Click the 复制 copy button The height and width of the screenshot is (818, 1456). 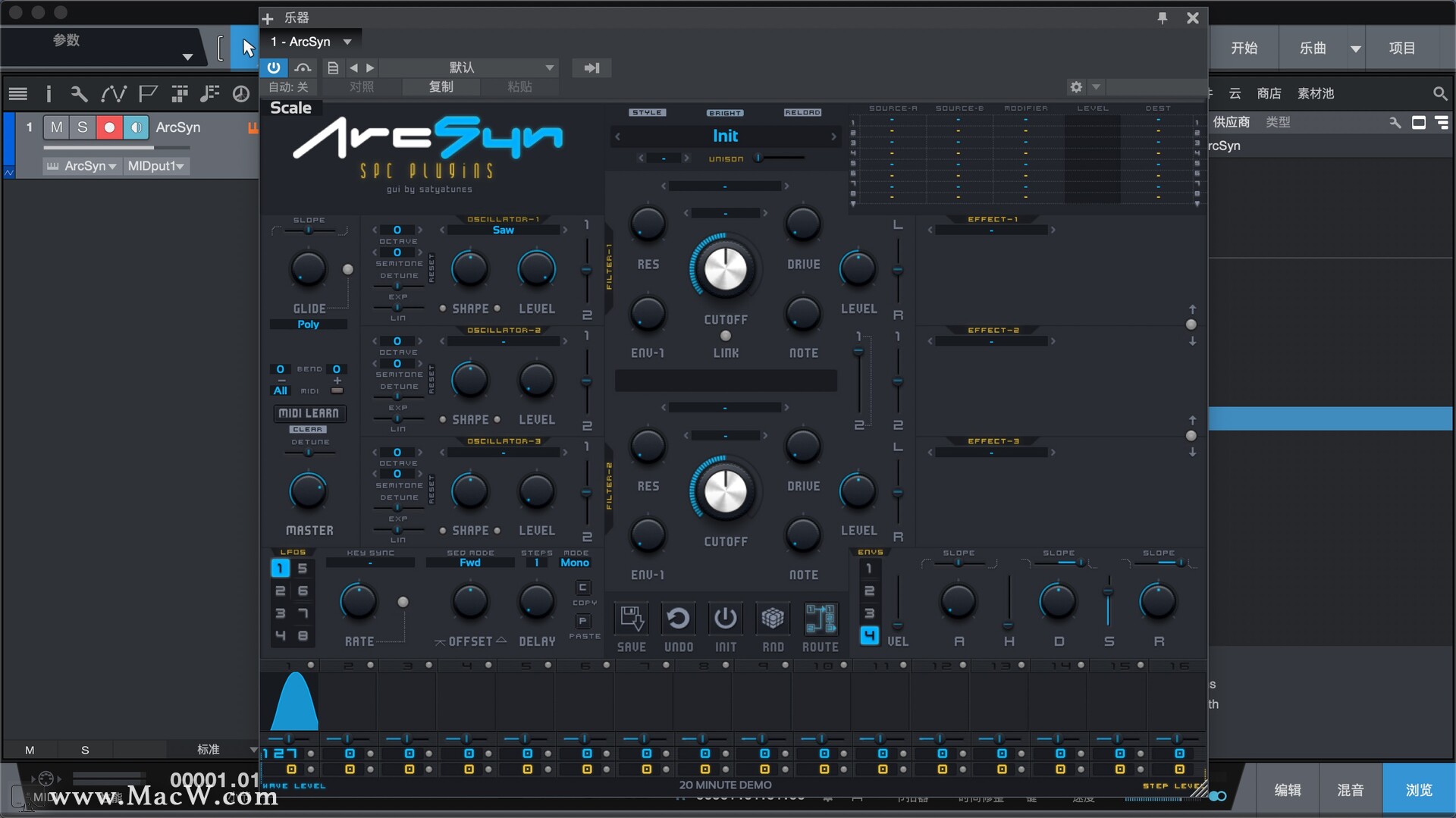441,87
